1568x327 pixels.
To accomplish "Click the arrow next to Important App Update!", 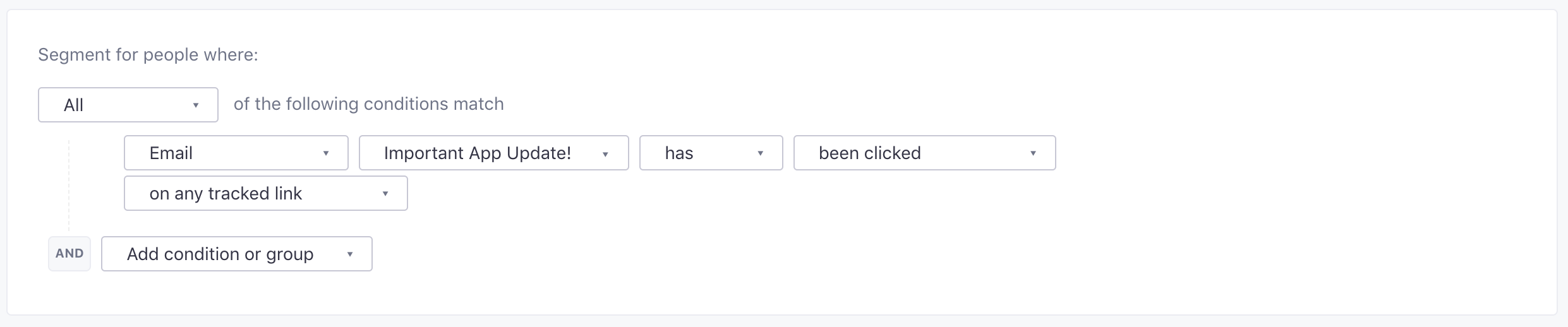I will coord(605,154).
